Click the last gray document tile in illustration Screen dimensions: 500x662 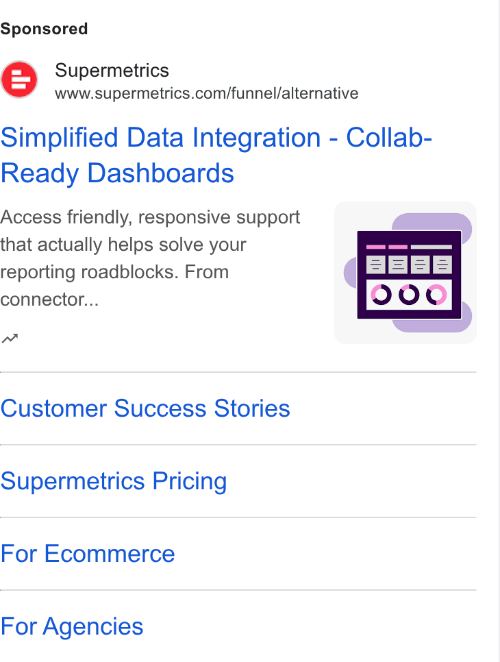coord(442,265)
